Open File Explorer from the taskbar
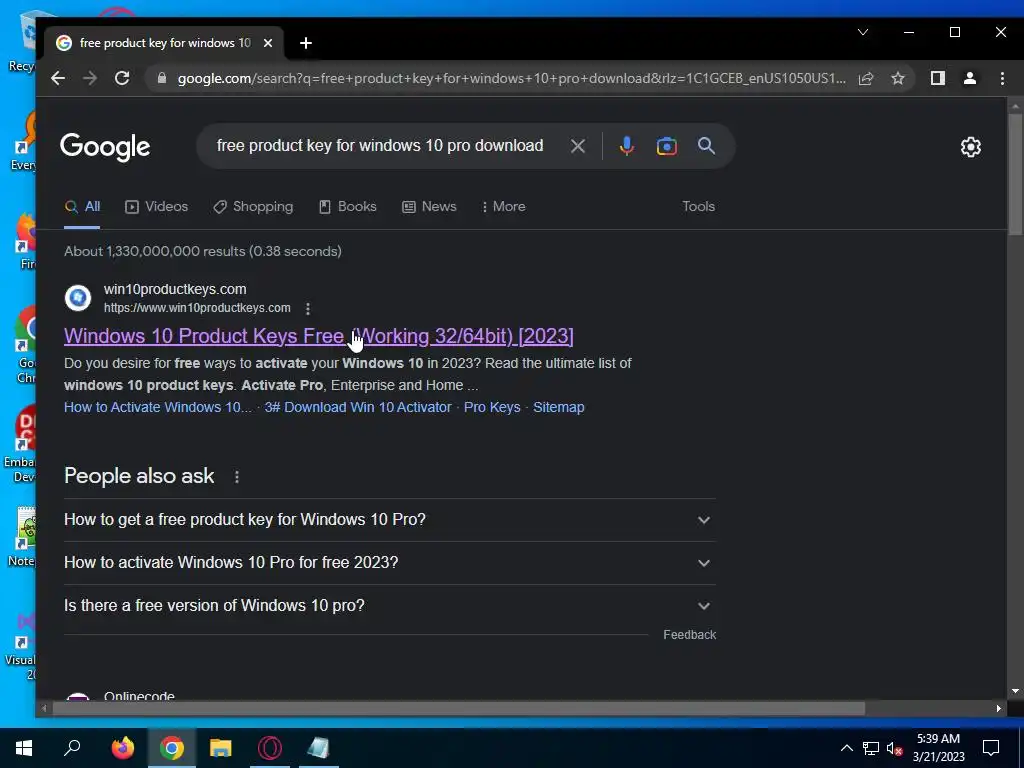Viewport: 1024px width, 768px height. point(221,748)
